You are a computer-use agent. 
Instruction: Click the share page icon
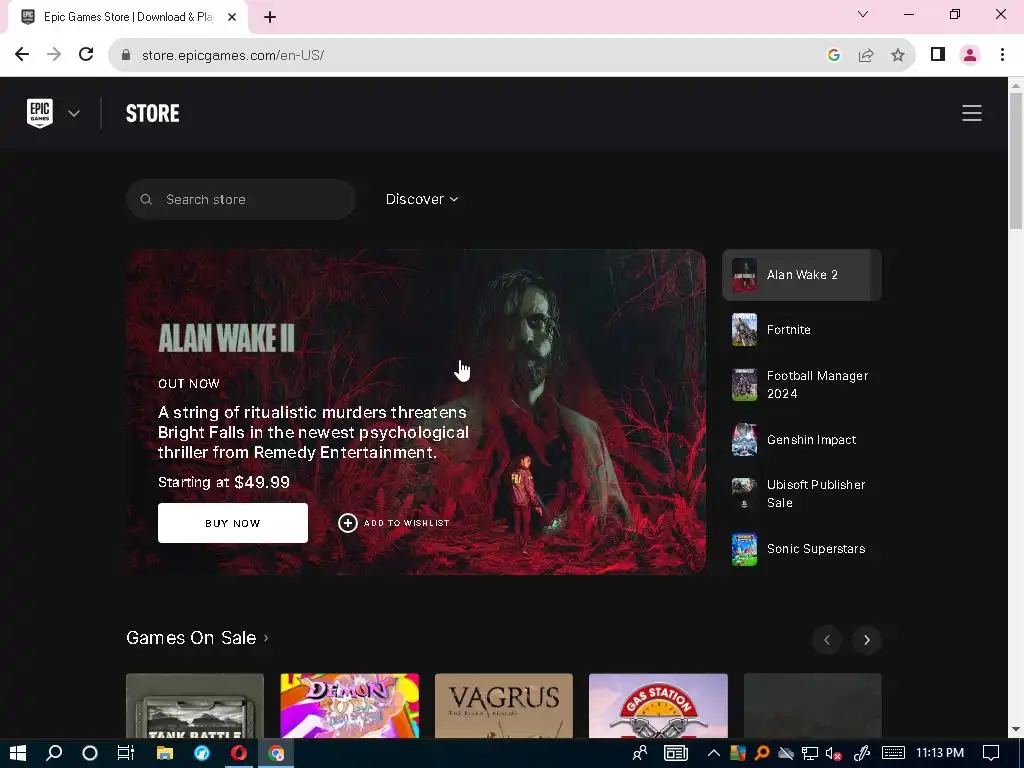pyautogui.click(x=866, y=55)
